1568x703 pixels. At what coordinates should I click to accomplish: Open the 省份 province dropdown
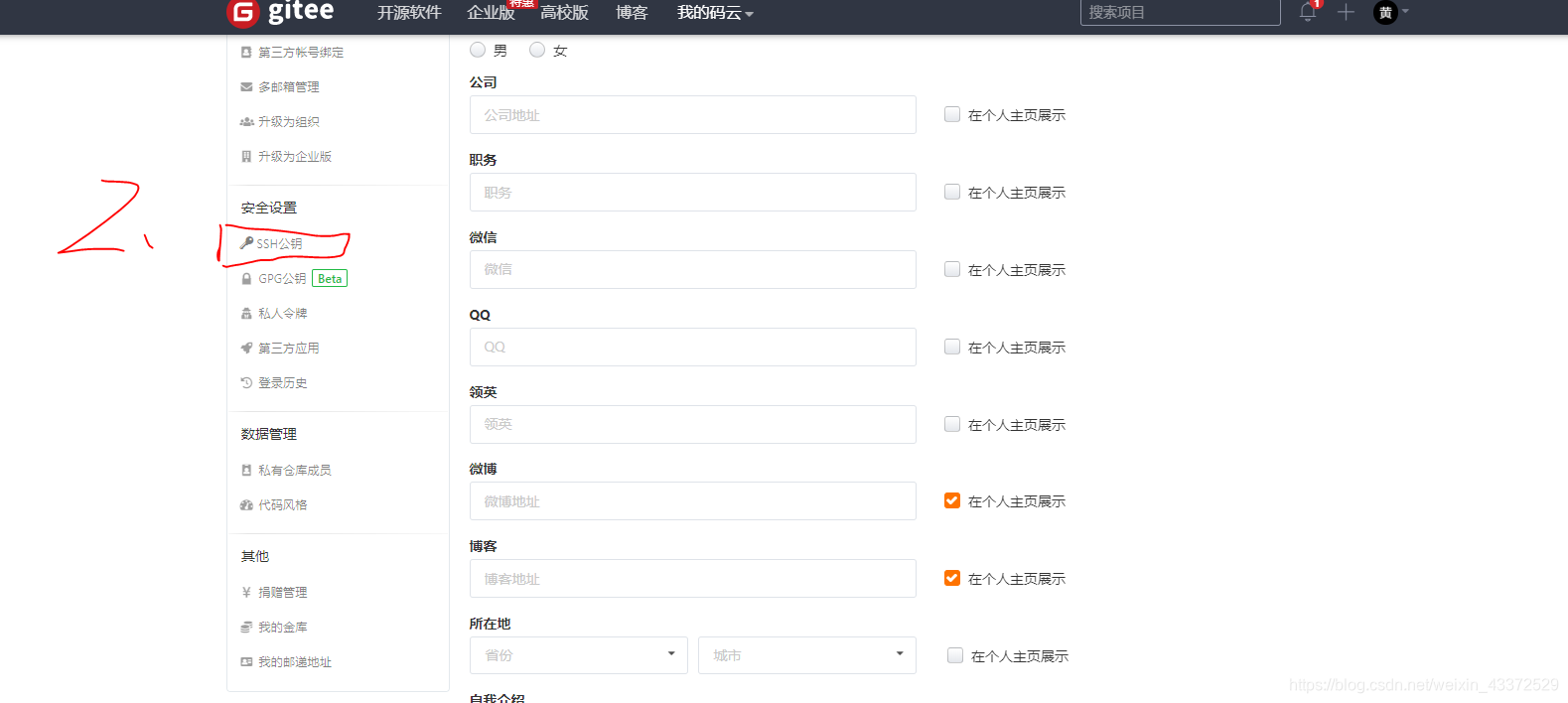pos(579,655)
